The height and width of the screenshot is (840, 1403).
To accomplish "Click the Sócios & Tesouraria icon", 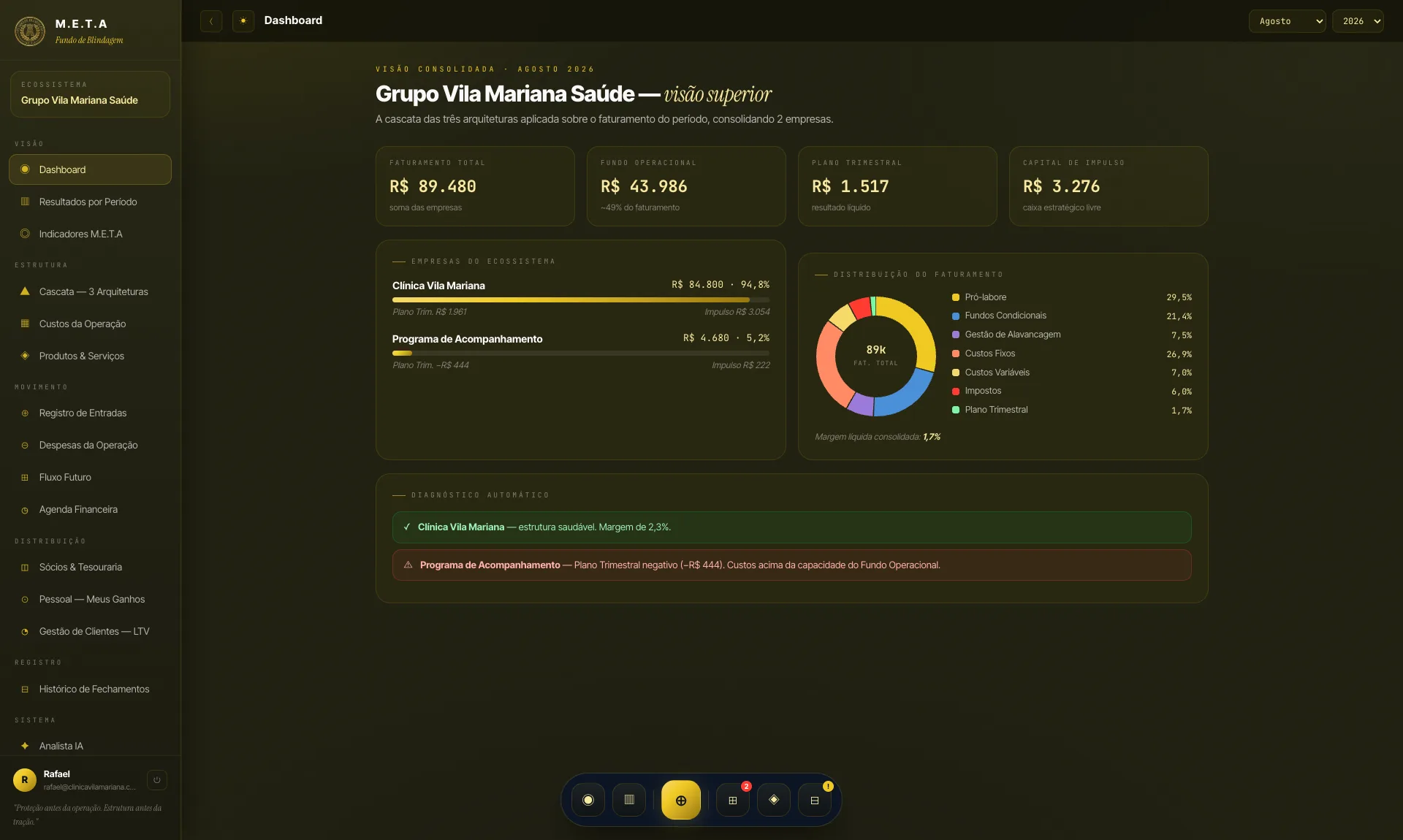I will (25, 568).
